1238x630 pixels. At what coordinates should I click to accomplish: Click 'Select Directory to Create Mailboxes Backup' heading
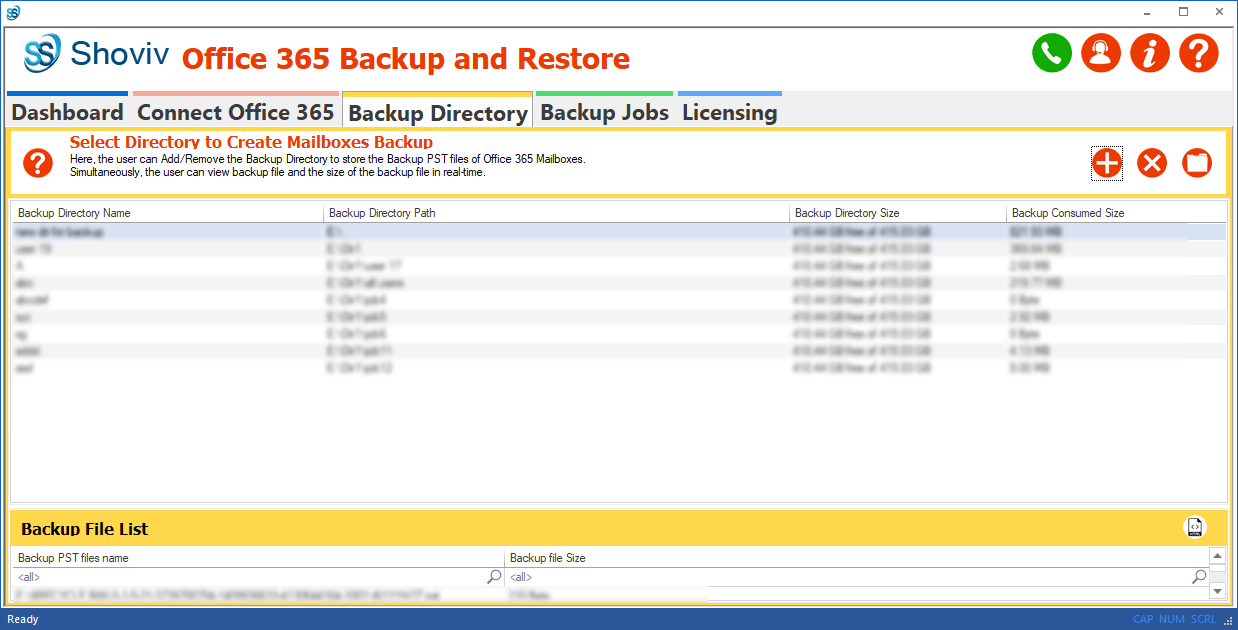[251, 142]
